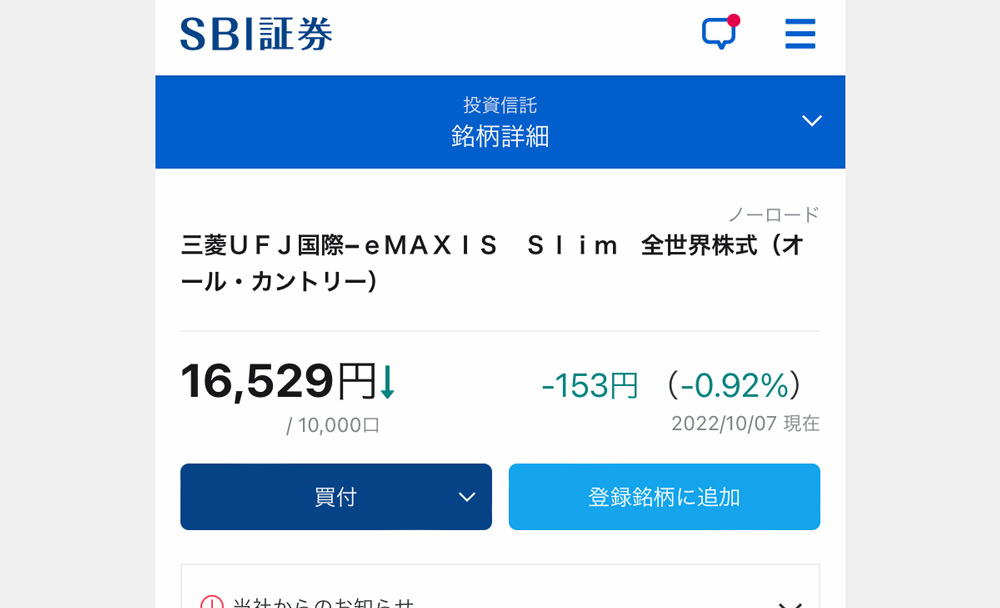The width and height of the screenshot is (1000, 608).
Task: Select the 投資信託 label in blue header
Action: point(500,105)
